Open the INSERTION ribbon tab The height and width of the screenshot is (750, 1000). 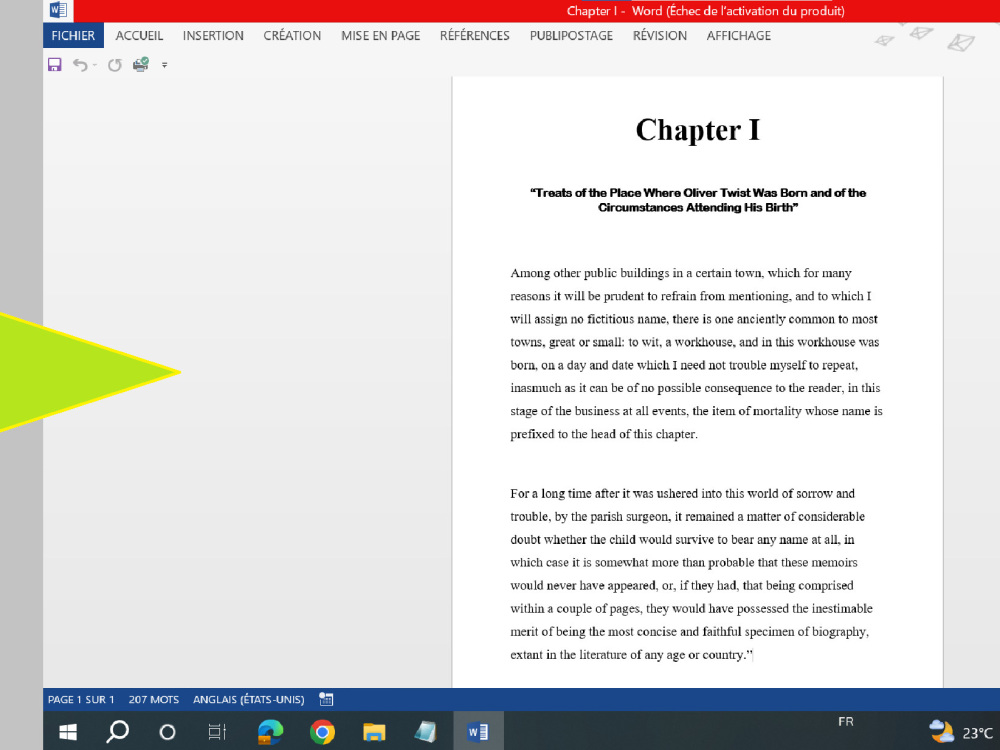pos(213,36)
